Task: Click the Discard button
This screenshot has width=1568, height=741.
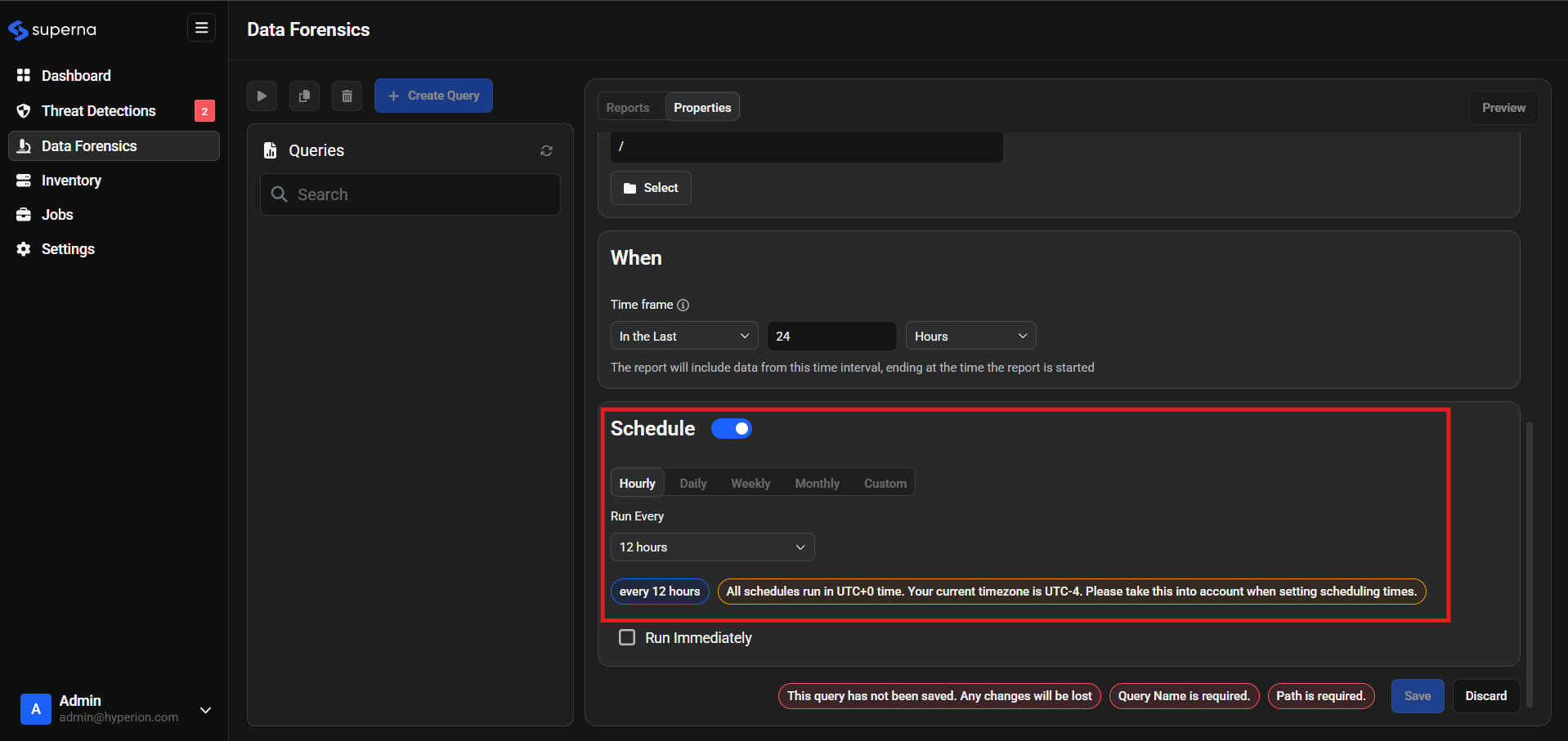Action: pyautogui.click(x=1485, y=696)
